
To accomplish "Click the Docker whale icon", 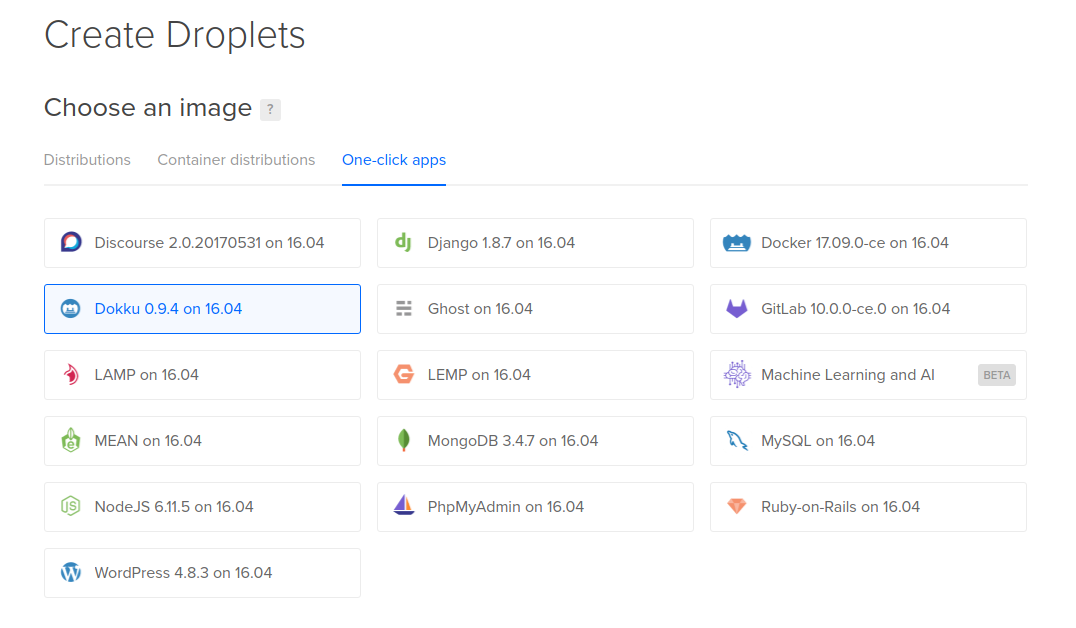I will [x=736, y=243].
